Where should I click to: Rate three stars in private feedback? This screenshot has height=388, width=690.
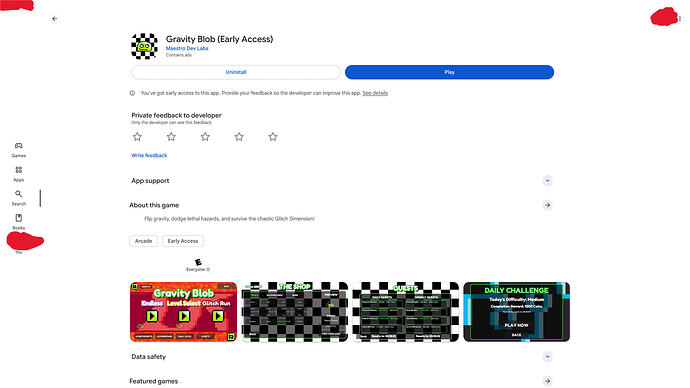click(205, 137)
